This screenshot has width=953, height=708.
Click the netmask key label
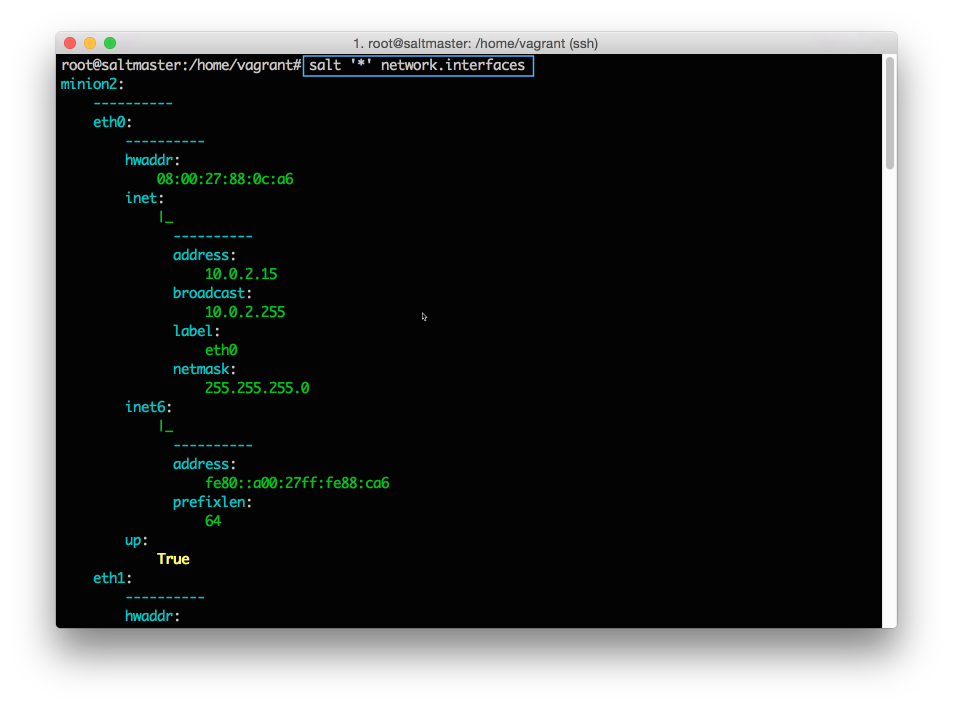204,369
